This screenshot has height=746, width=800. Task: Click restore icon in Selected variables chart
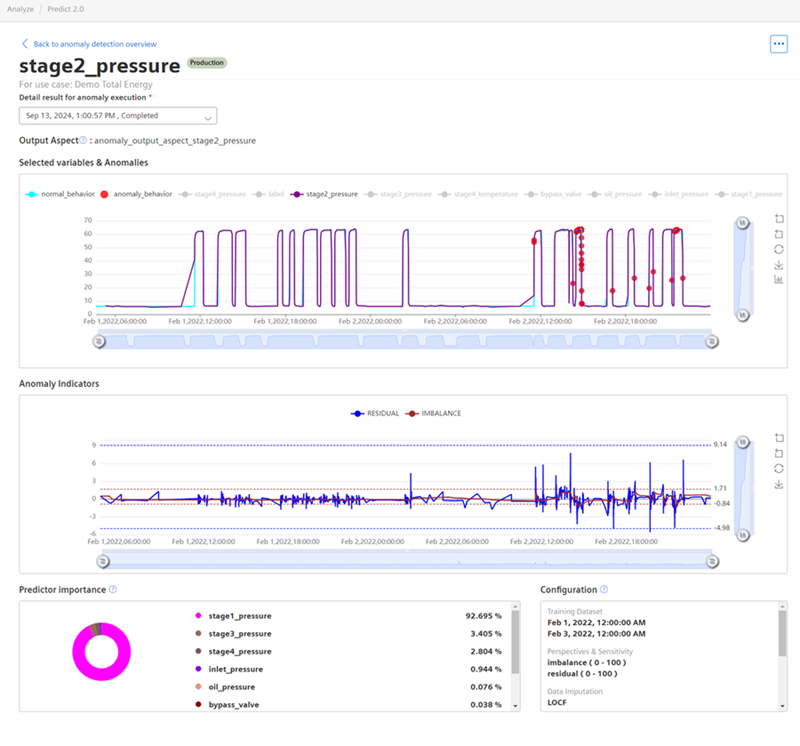pos(779,249)
